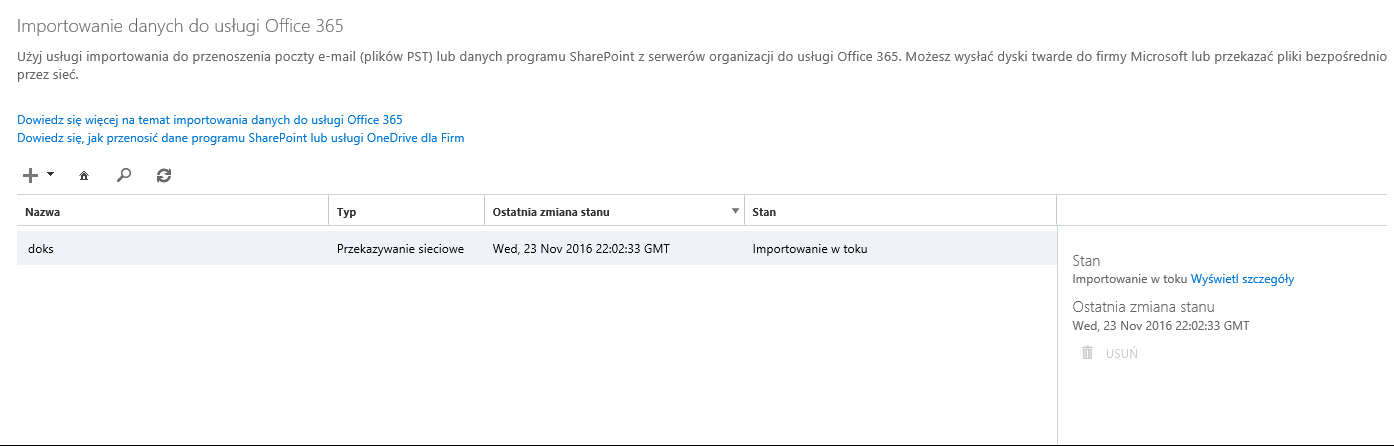Click the date cell Wed, 23 Nov 2016 22:02:33 GMT in the doks row

pyautogui.click(x=581, y=249)
